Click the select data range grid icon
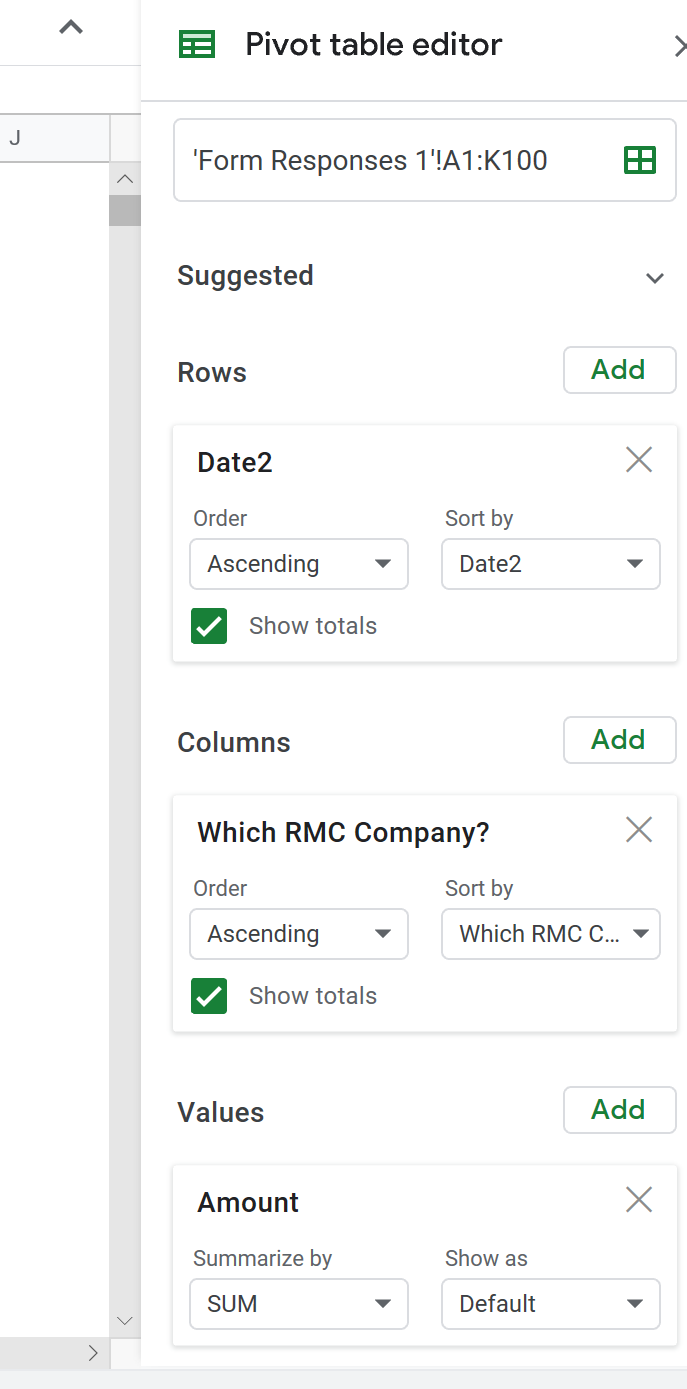The image size is (687, 1389). pos(639,160)
